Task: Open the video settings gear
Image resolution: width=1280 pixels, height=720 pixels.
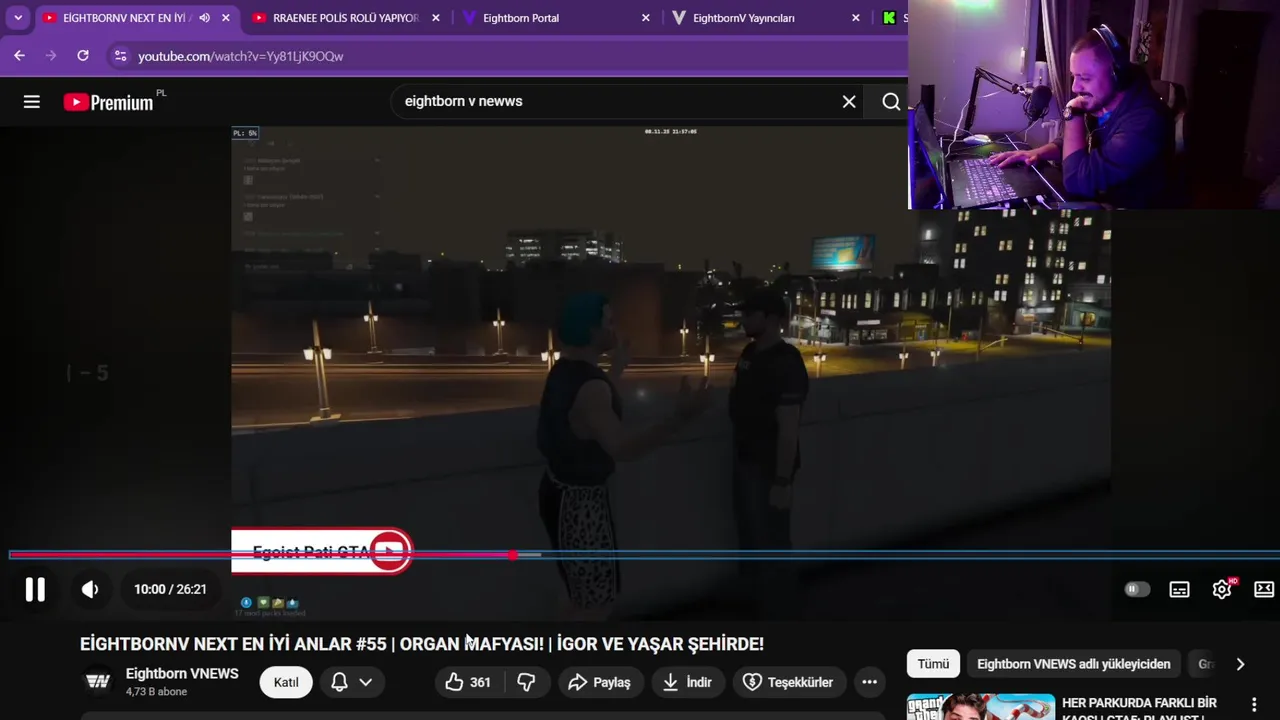Action: pyautogui.click(x=1222, y=589)
